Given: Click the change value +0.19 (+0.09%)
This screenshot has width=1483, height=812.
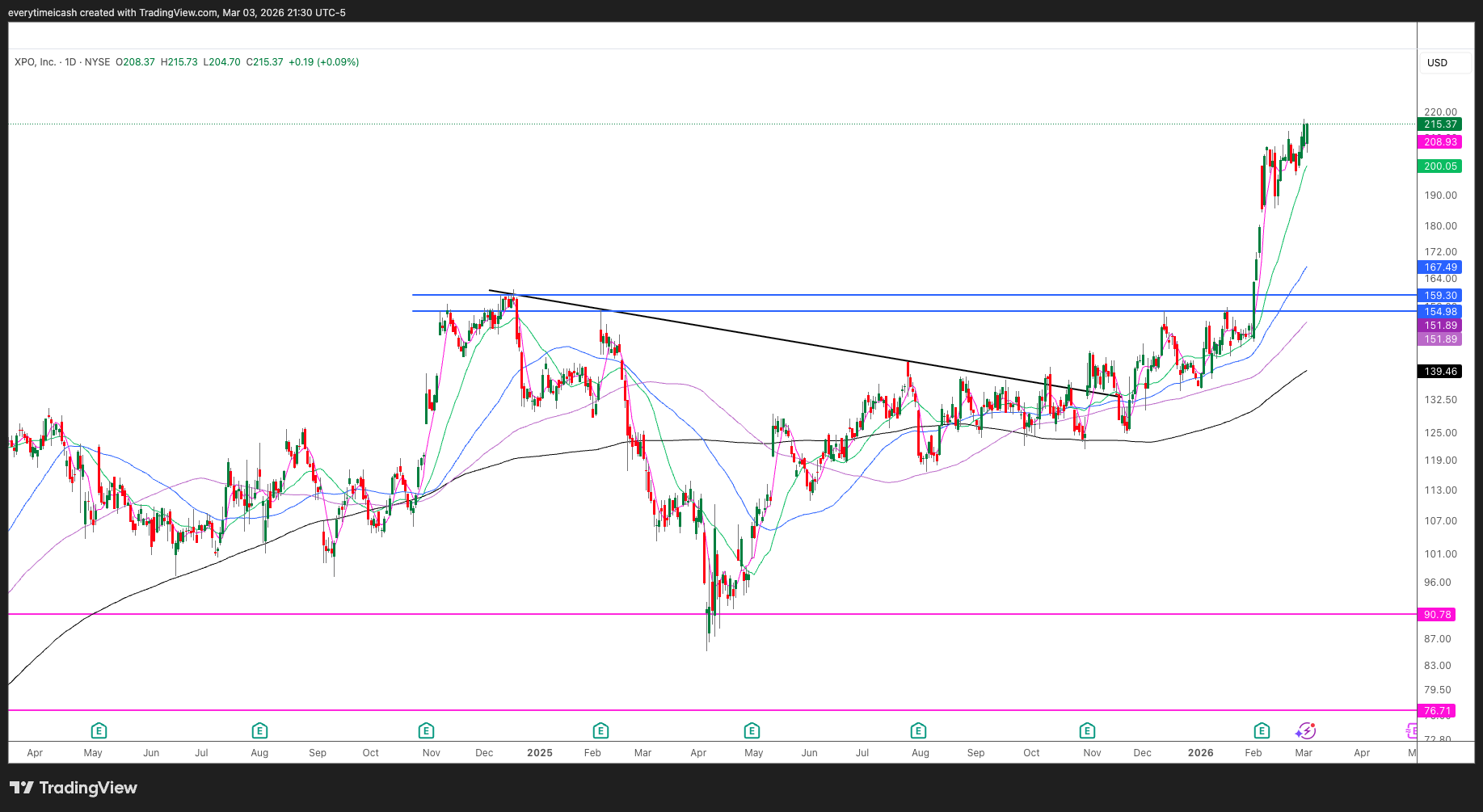Looking at the screenshot, I should tap(324, 62).
